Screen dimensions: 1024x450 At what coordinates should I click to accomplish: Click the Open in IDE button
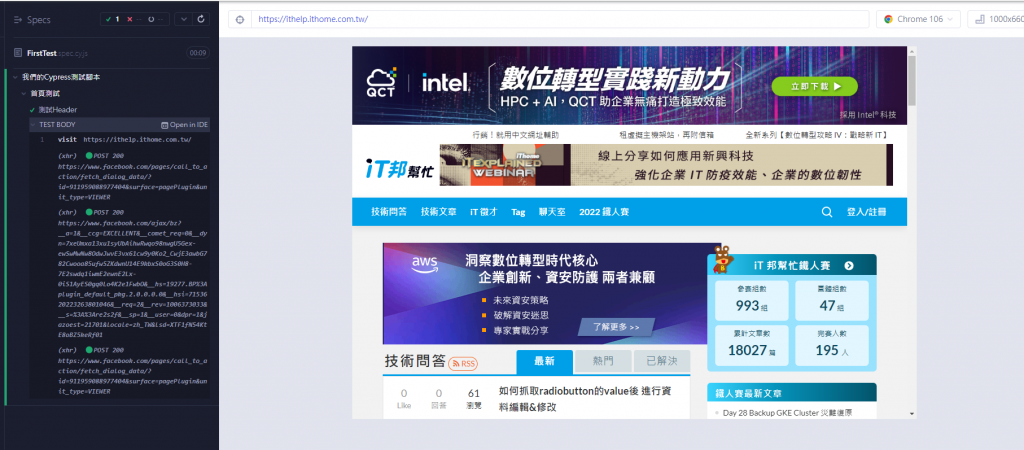tap(184, 125)
